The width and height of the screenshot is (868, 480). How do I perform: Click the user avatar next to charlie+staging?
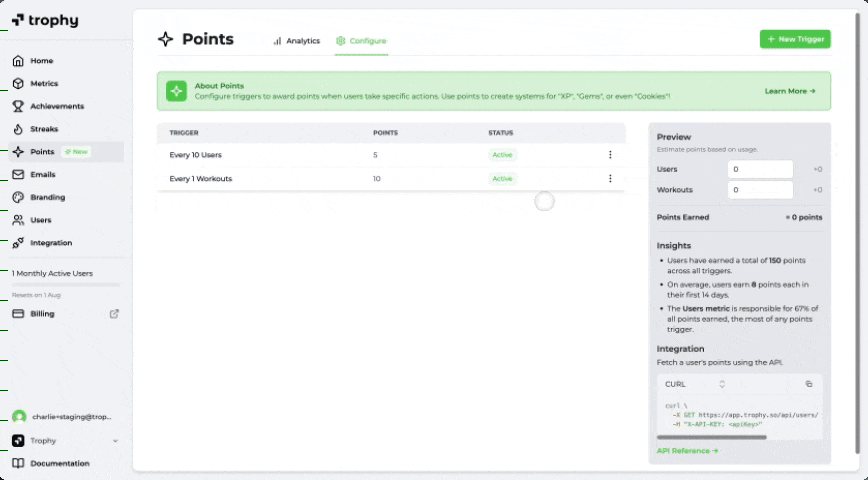pyautogui.click(x=19, y=417)
